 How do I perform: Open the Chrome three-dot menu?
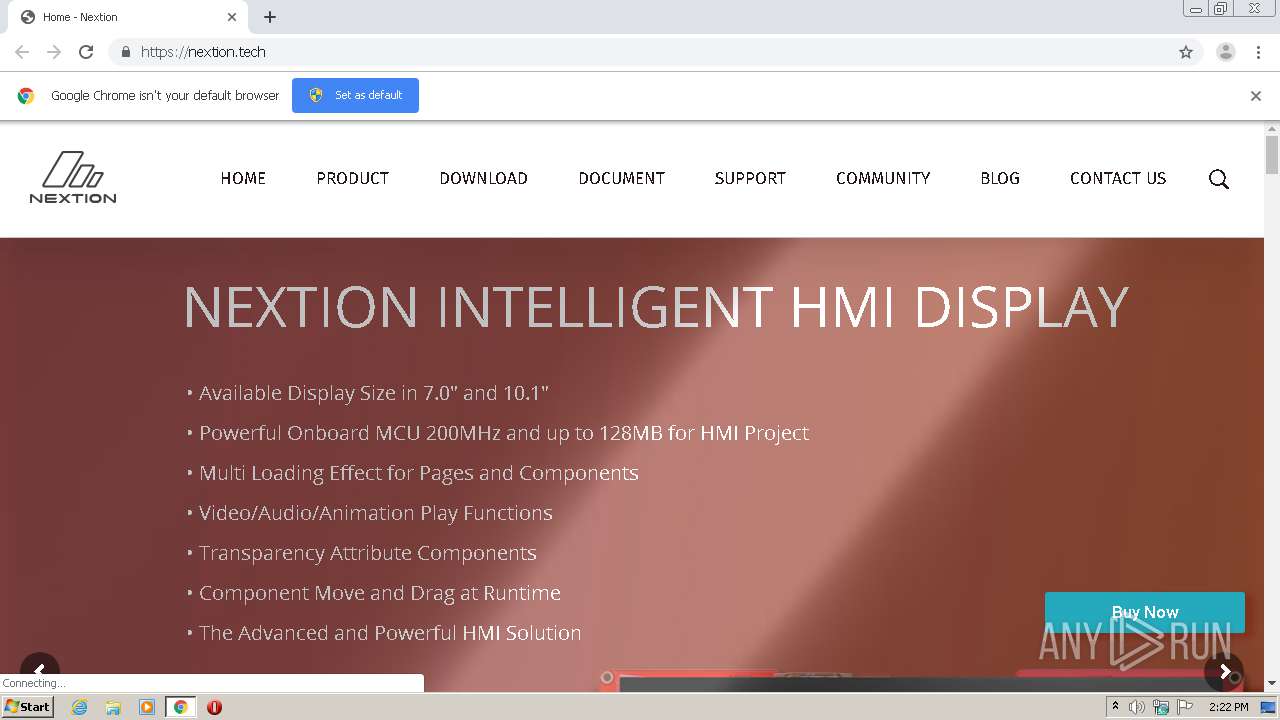click(x=1258, y=52)
